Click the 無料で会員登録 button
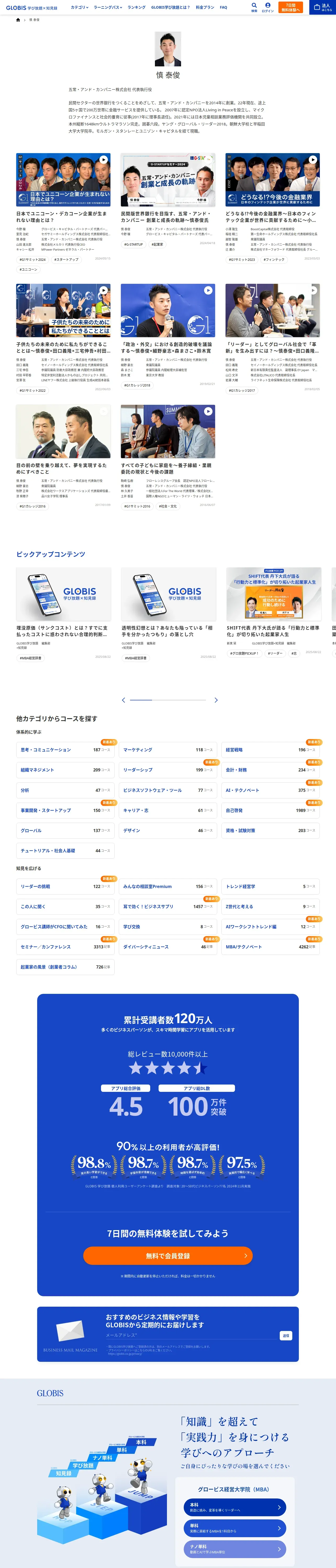336x1568 pixels. [x=168, y=1256]
